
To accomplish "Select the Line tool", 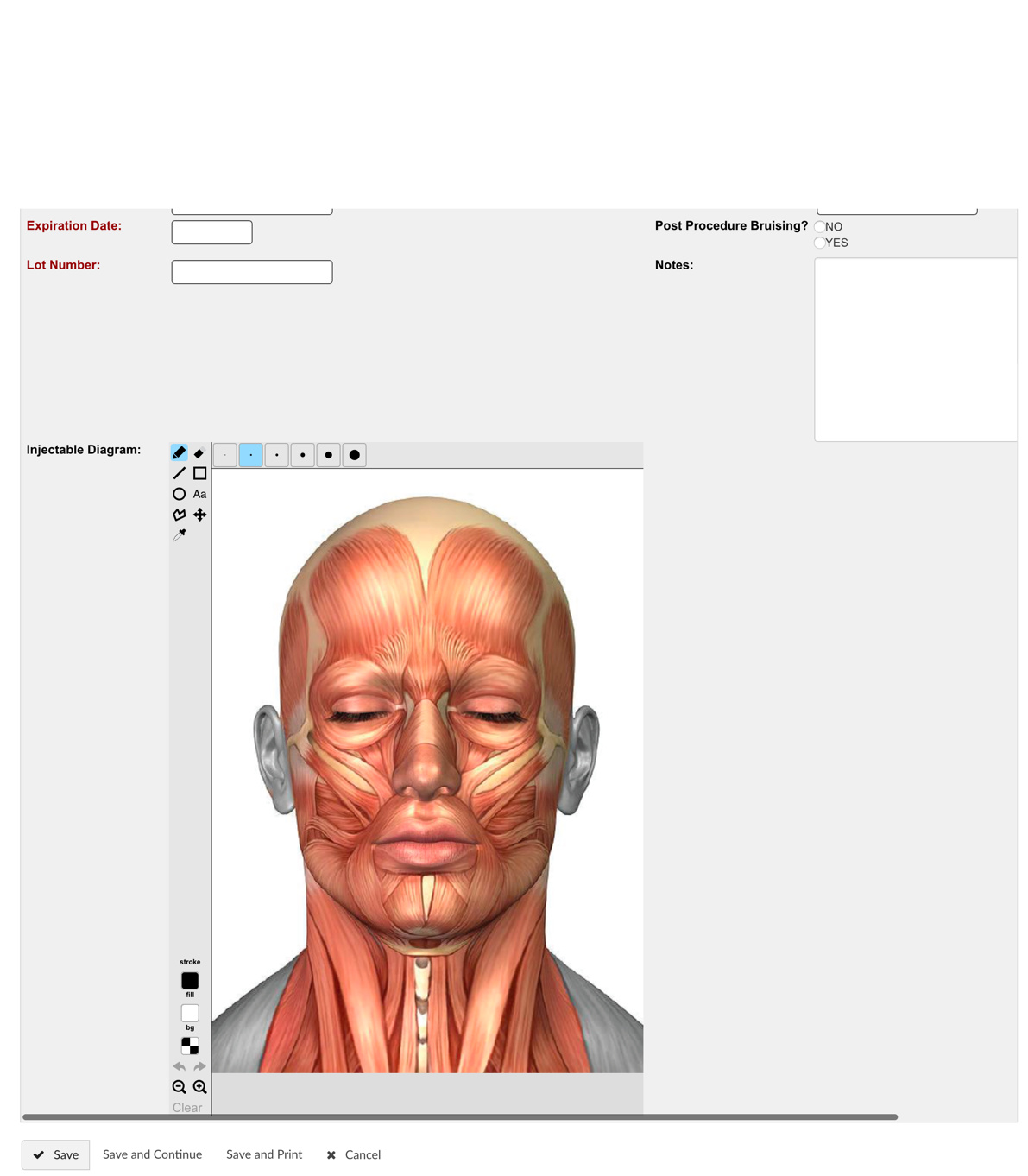I will (x=179, y=473).
